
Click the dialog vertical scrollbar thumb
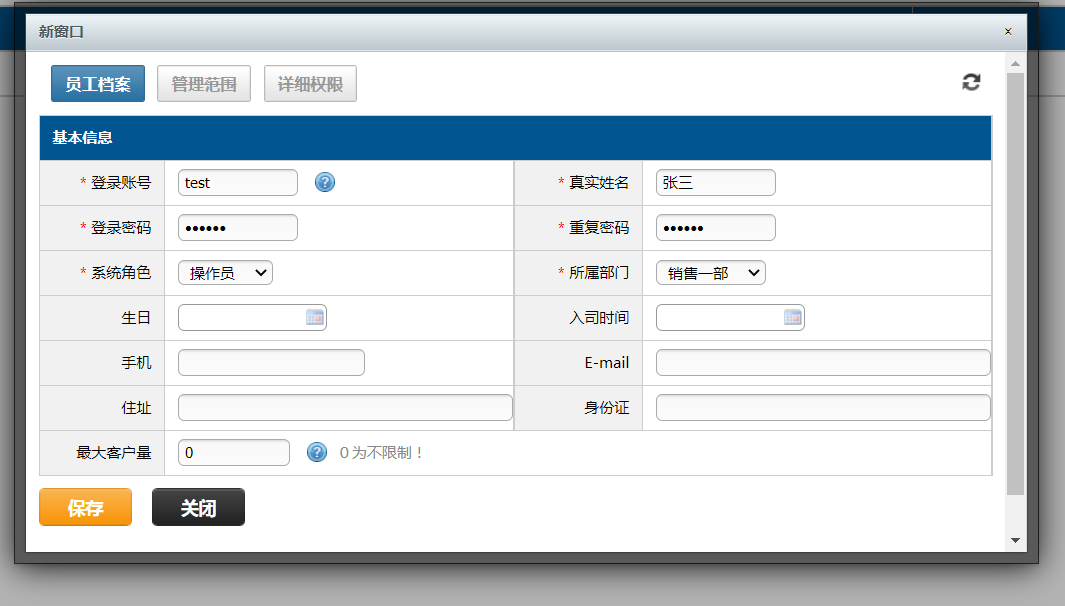coord(1015,284)
